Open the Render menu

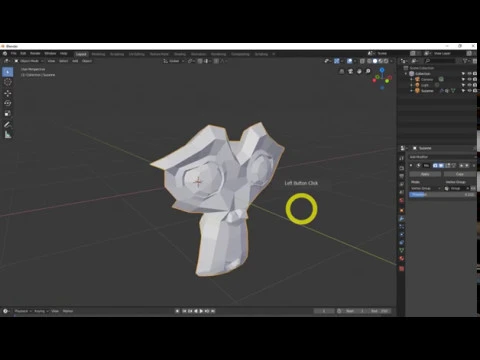35,53
